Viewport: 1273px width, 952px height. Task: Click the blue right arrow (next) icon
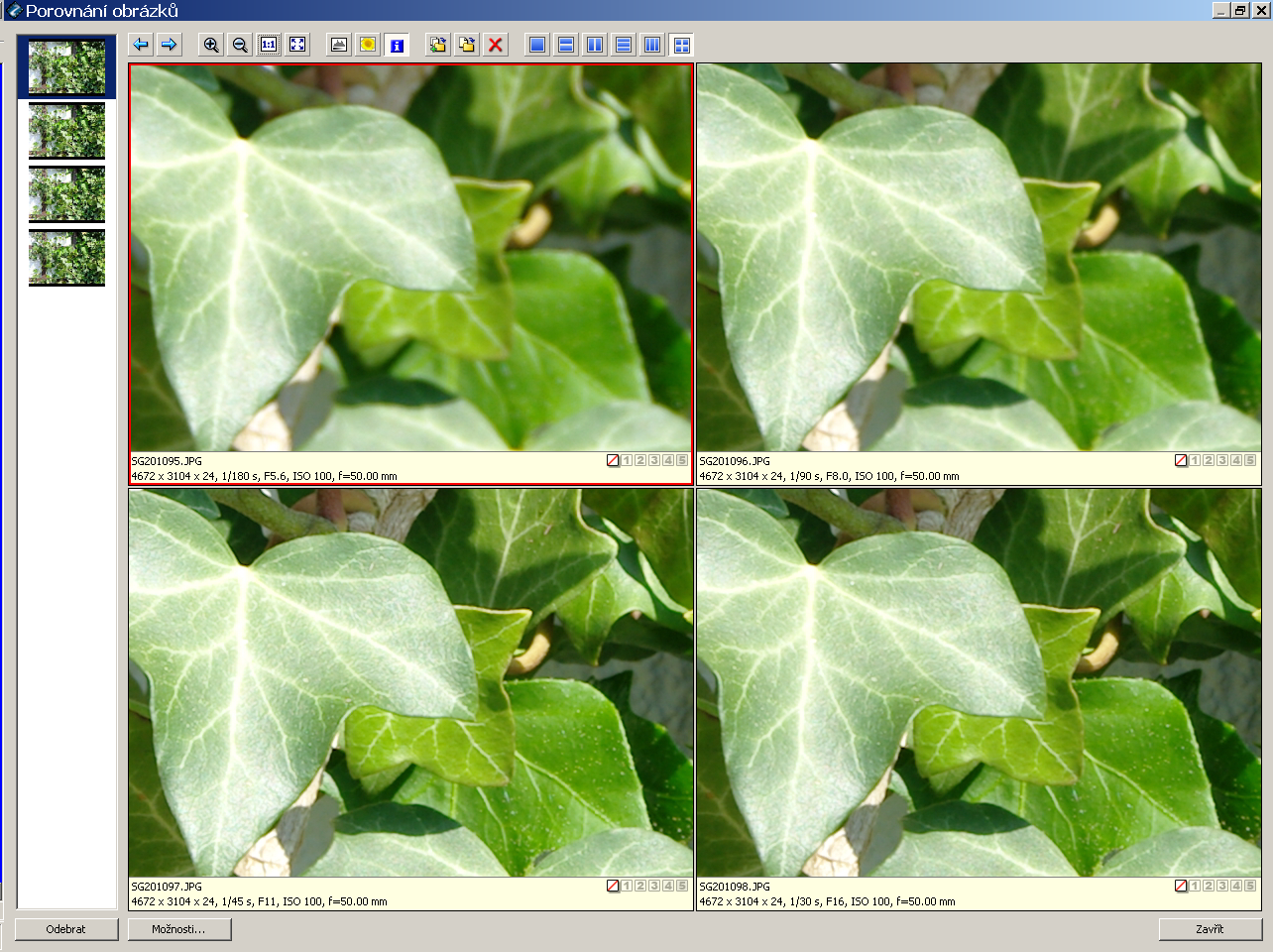(x=170, y=45)
